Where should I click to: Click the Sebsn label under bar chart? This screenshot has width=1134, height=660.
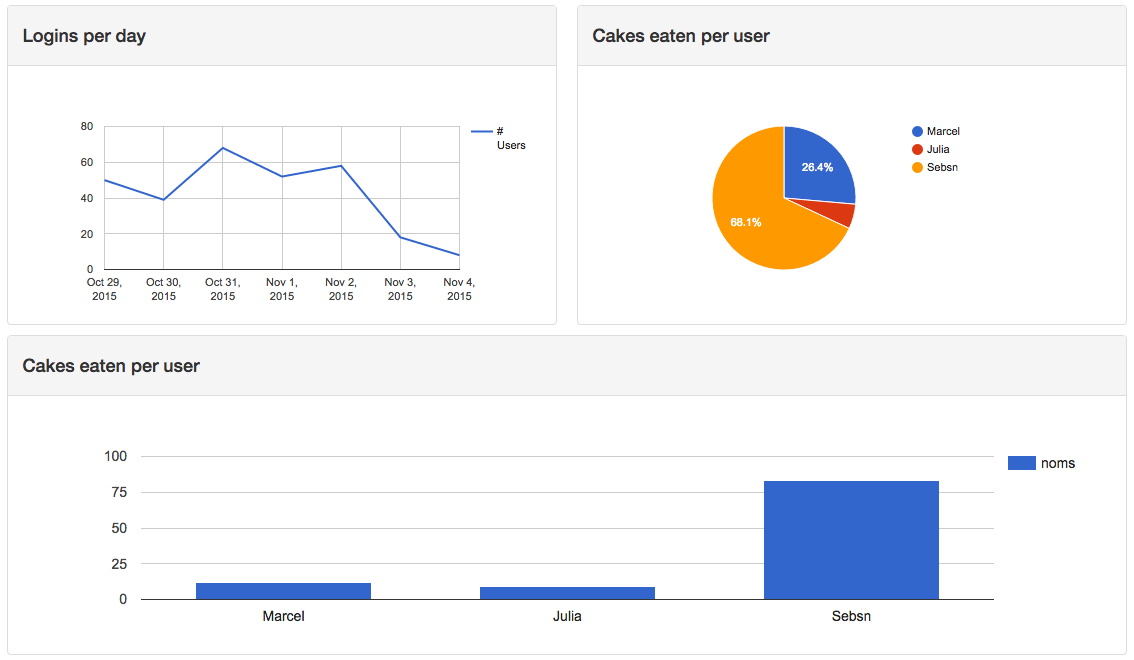[851, 617]
